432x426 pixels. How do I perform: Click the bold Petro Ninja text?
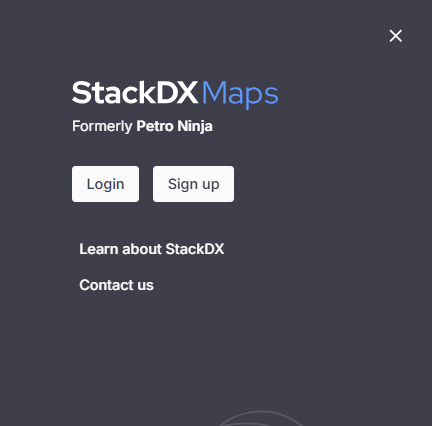pyautogui.click(x=174, y=126)
